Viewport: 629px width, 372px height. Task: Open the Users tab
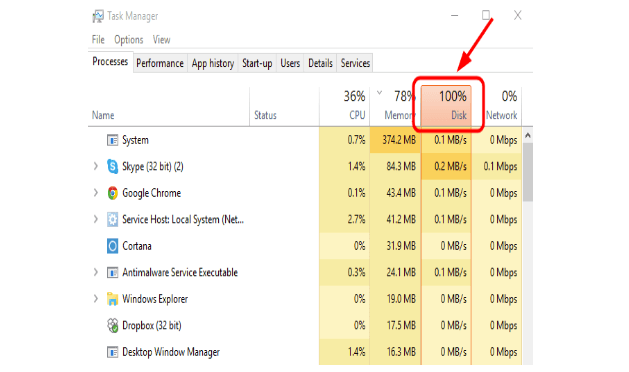290,63
